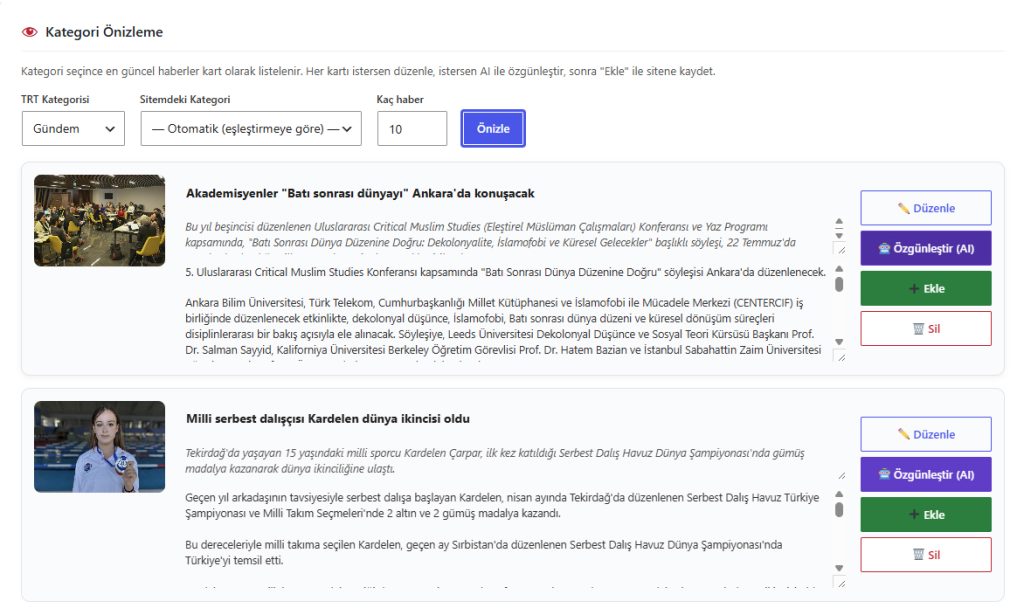This screenshot has width=1024, height=615.
Task: Click the "Sitemdeki Kategori" label
Action: (x=185, y=99)
